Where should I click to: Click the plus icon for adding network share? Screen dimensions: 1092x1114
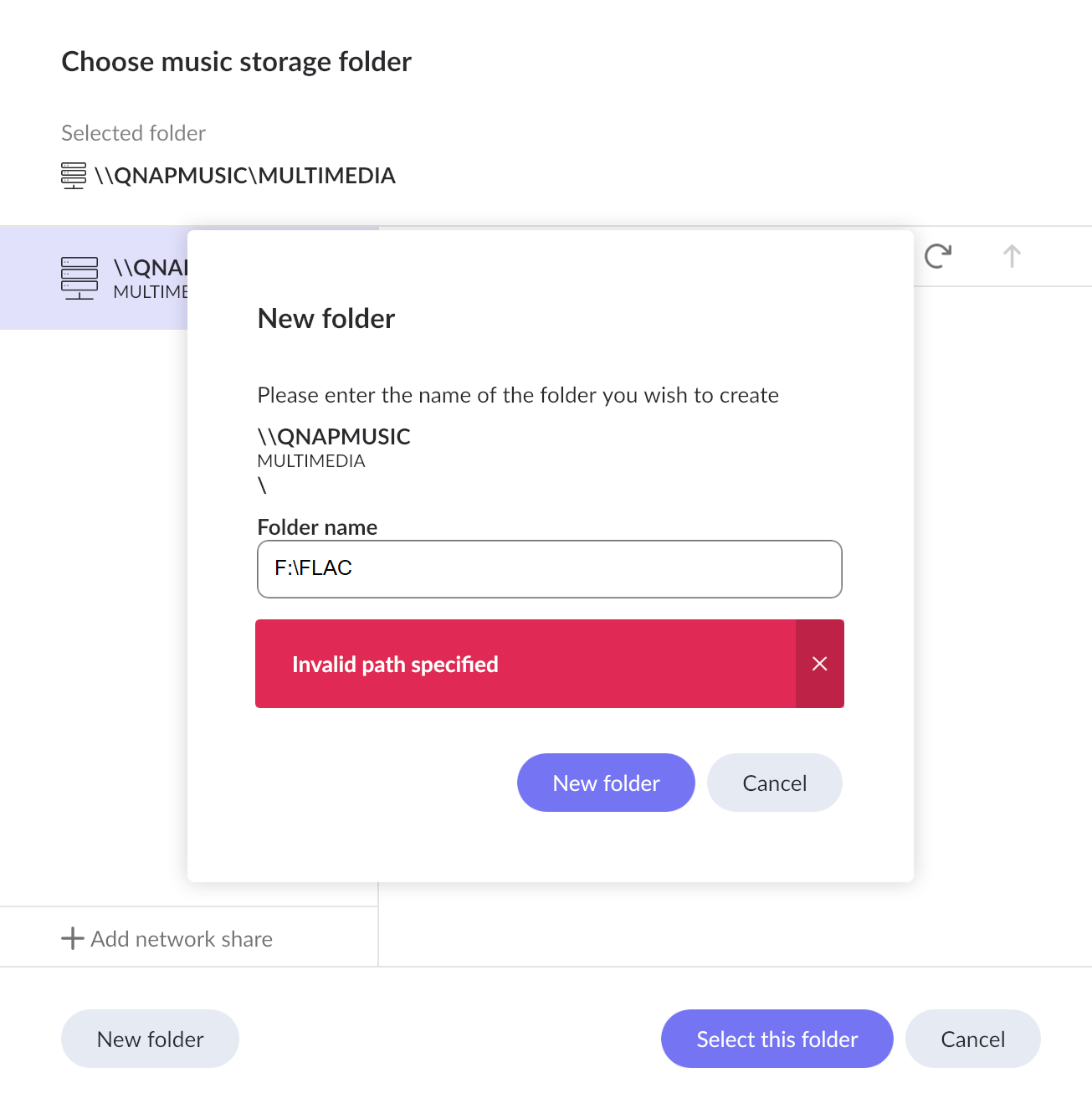pyautogui.click(x=73, y=938)
